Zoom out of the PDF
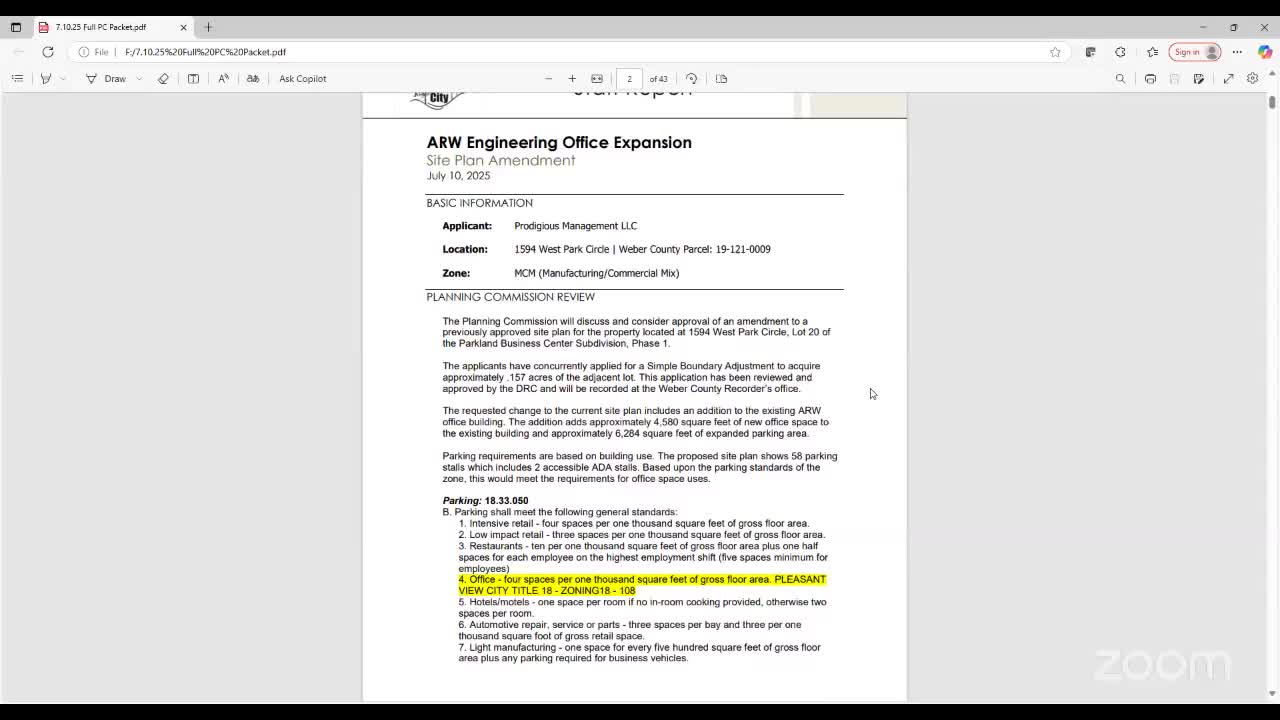Image resolution: width=1280 pixels, height=720 pixels. (x=548, y=79)
